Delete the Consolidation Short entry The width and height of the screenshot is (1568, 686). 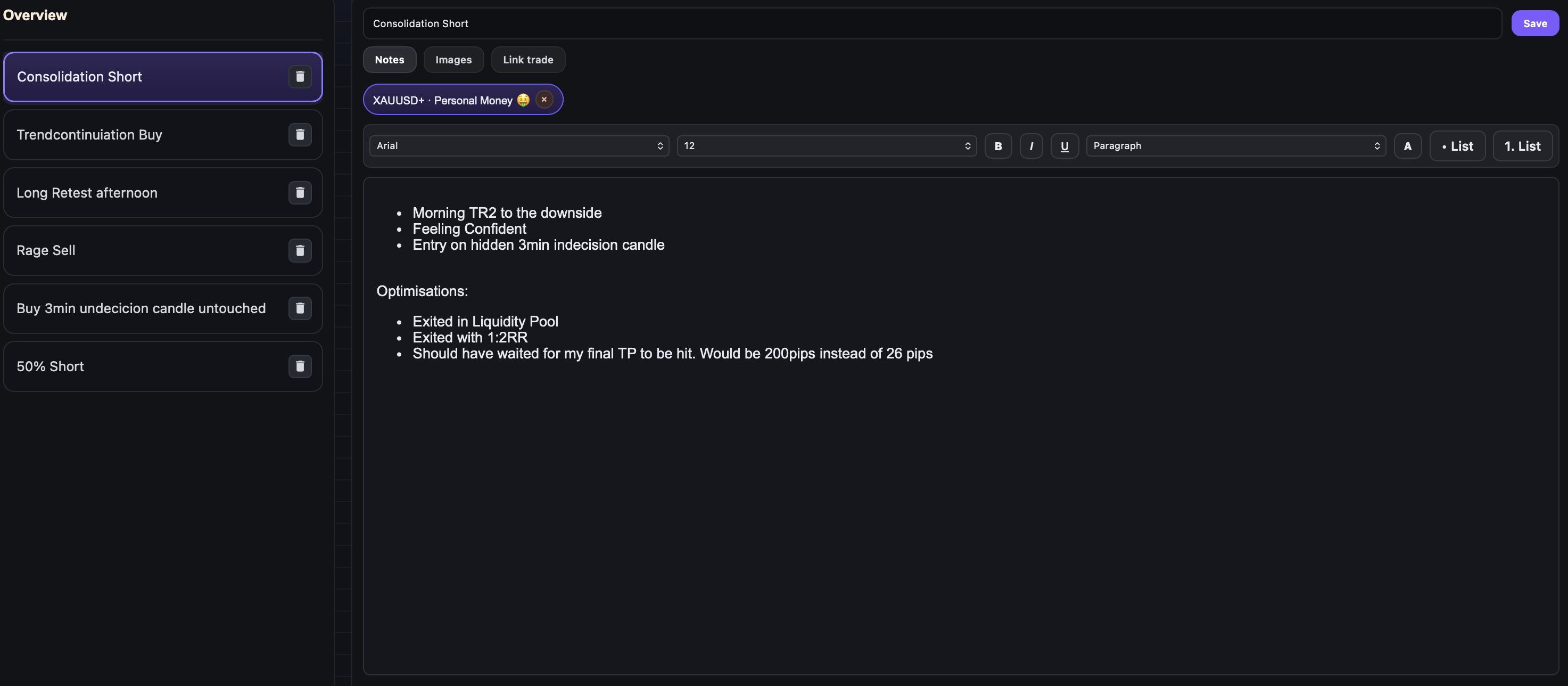point(300,77)
